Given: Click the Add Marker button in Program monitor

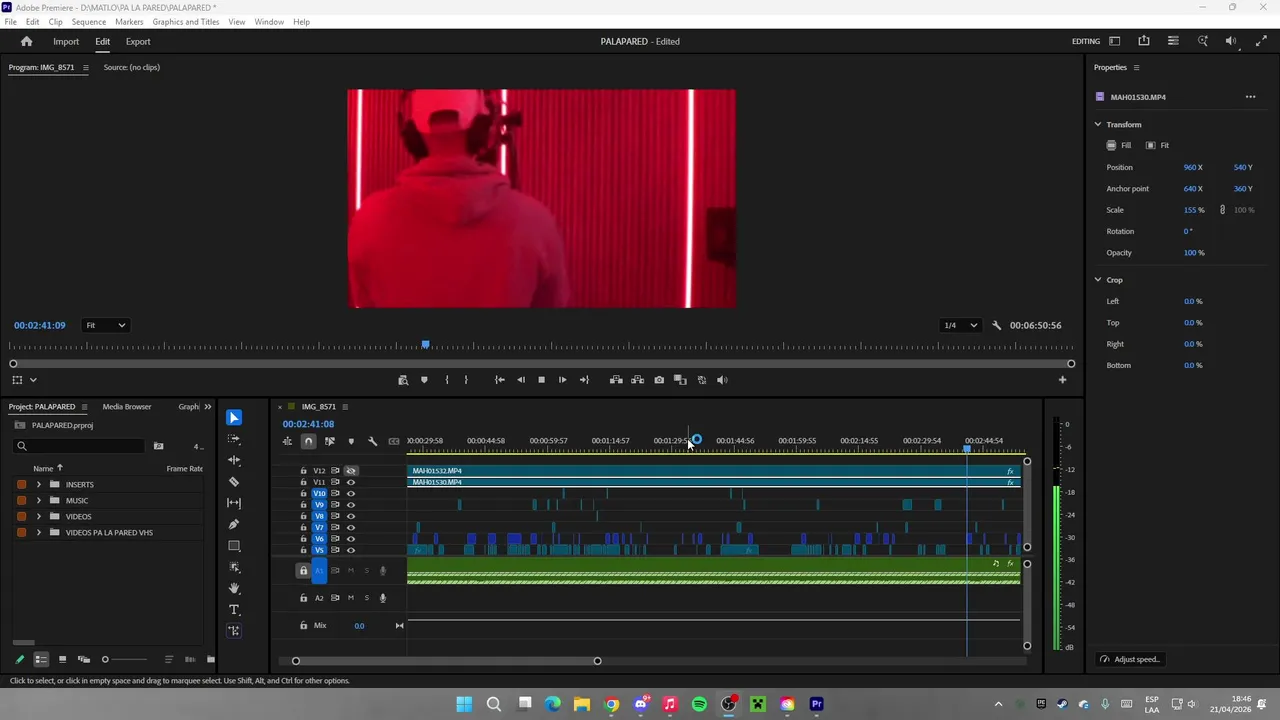Looking at the screenshot, I should [x=424, y=380].
